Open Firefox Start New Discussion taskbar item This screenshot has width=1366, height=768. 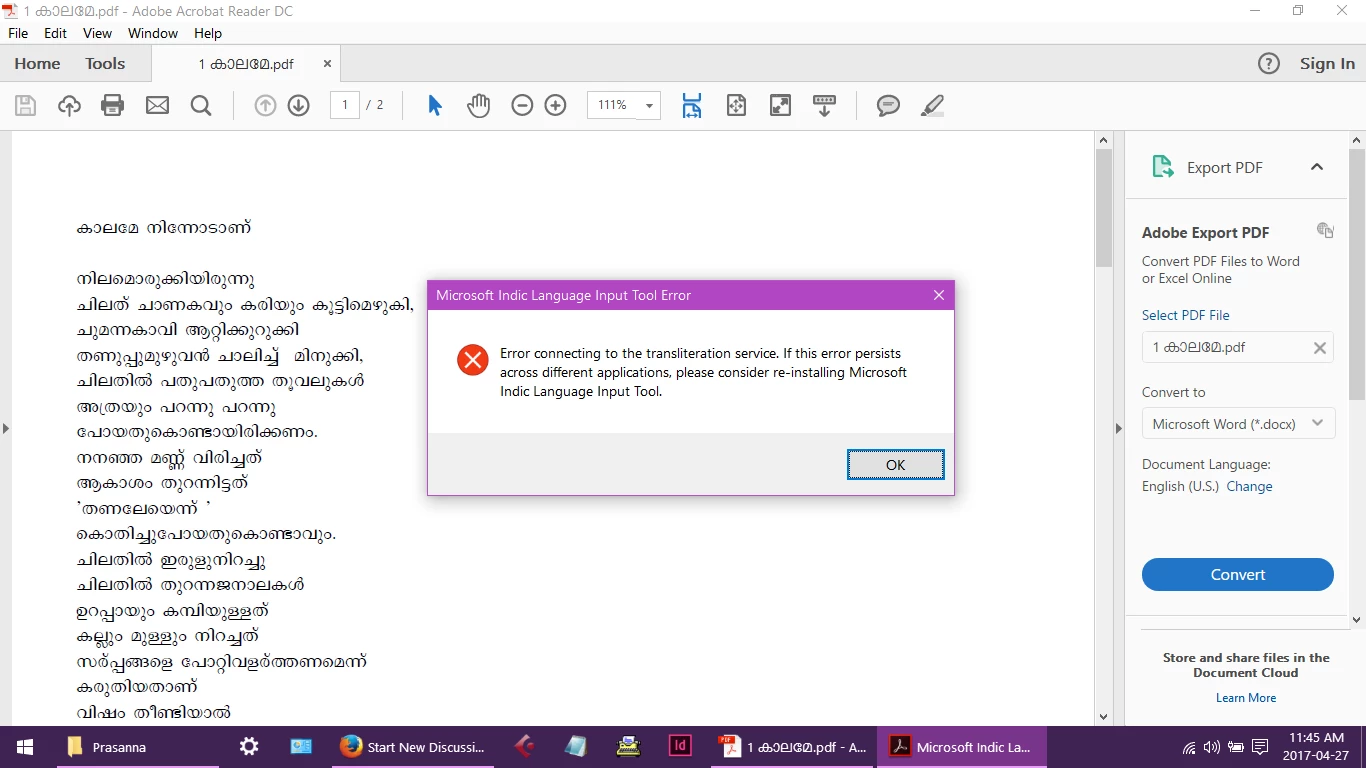coord(413,747)
